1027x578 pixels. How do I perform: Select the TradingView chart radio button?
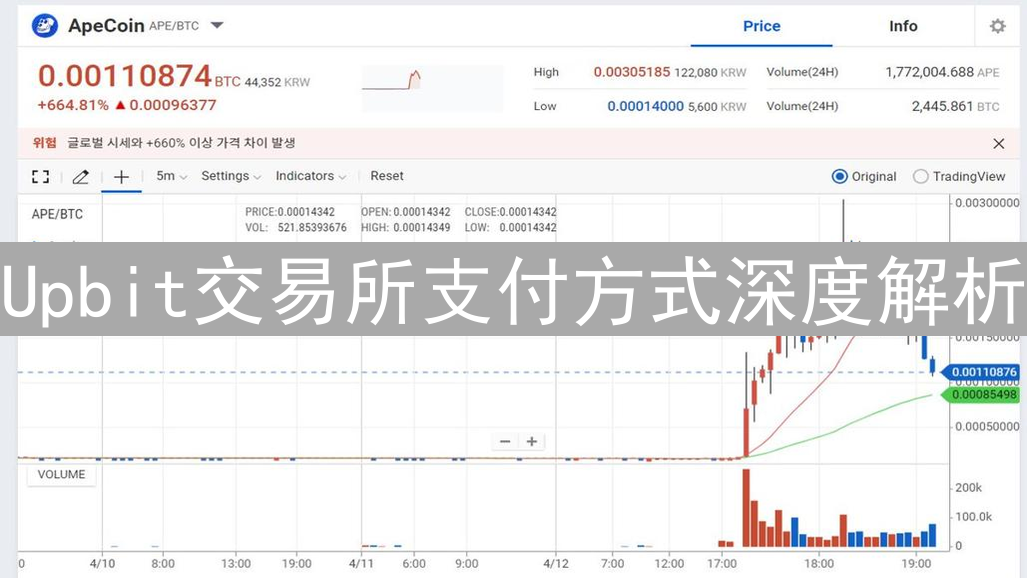(920, 176)
